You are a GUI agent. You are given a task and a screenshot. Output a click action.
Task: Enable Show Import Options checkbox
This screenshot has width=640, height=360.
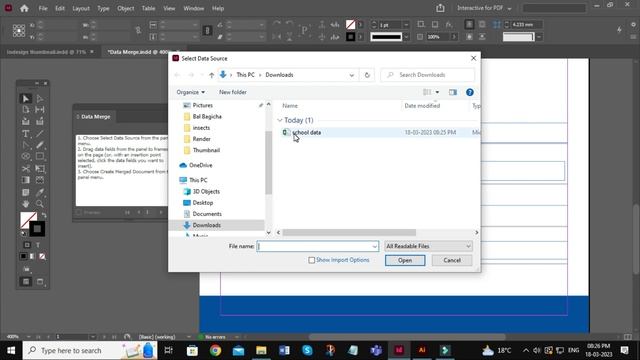311,260
